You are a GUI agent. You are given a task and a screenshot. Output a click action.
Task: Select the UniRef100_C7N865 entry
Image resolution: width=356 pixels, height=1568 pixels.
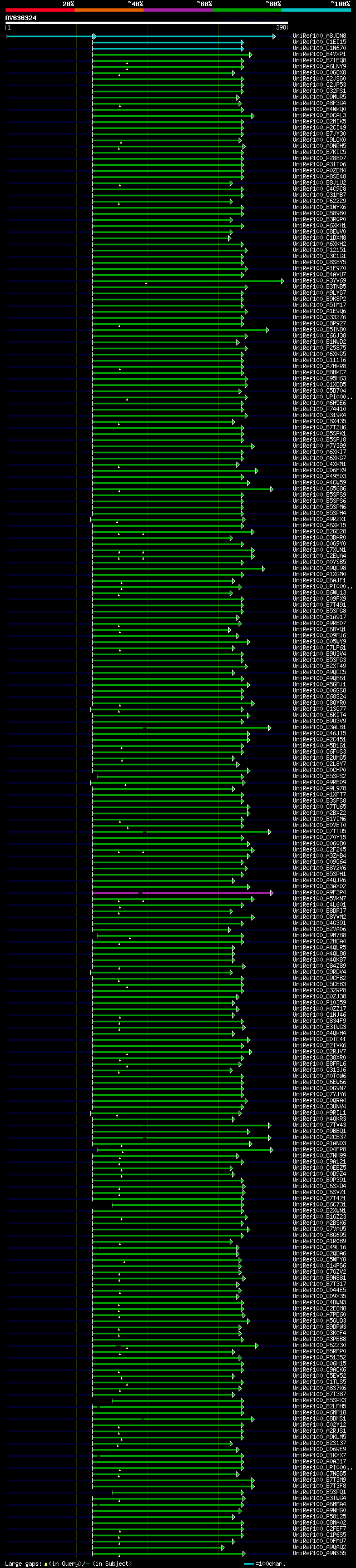[x=319, y=1474]
